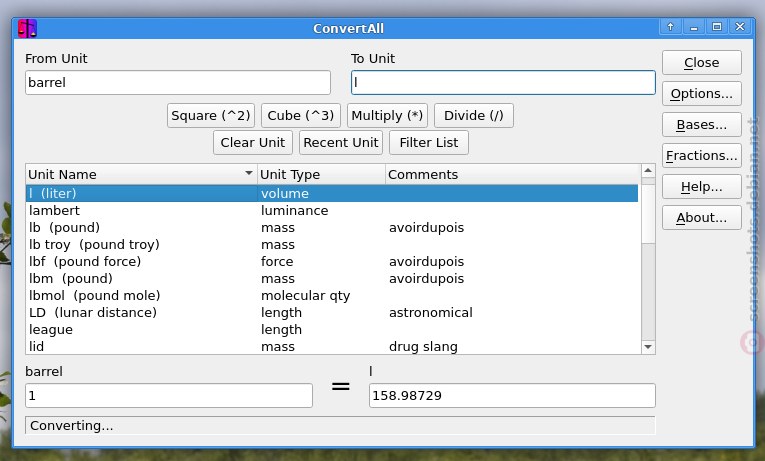
Task: Click the ConvertAll scales app icon
Action: click(27, 28)
